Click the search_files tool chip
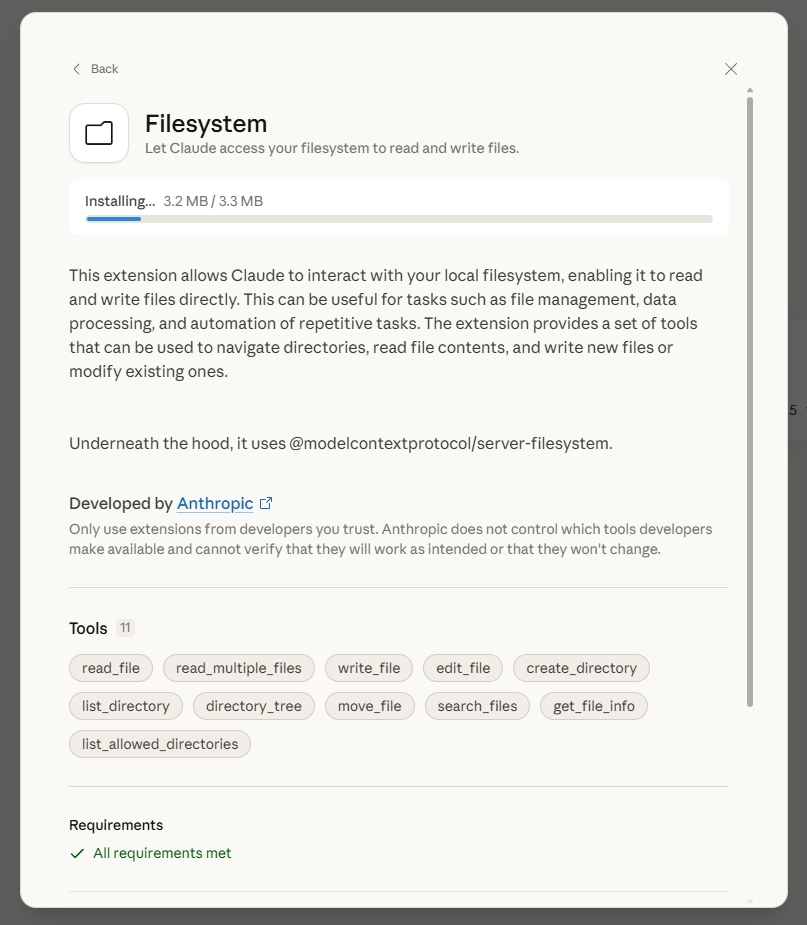Viewport: 807px width, 925px height. coord(478,706)
